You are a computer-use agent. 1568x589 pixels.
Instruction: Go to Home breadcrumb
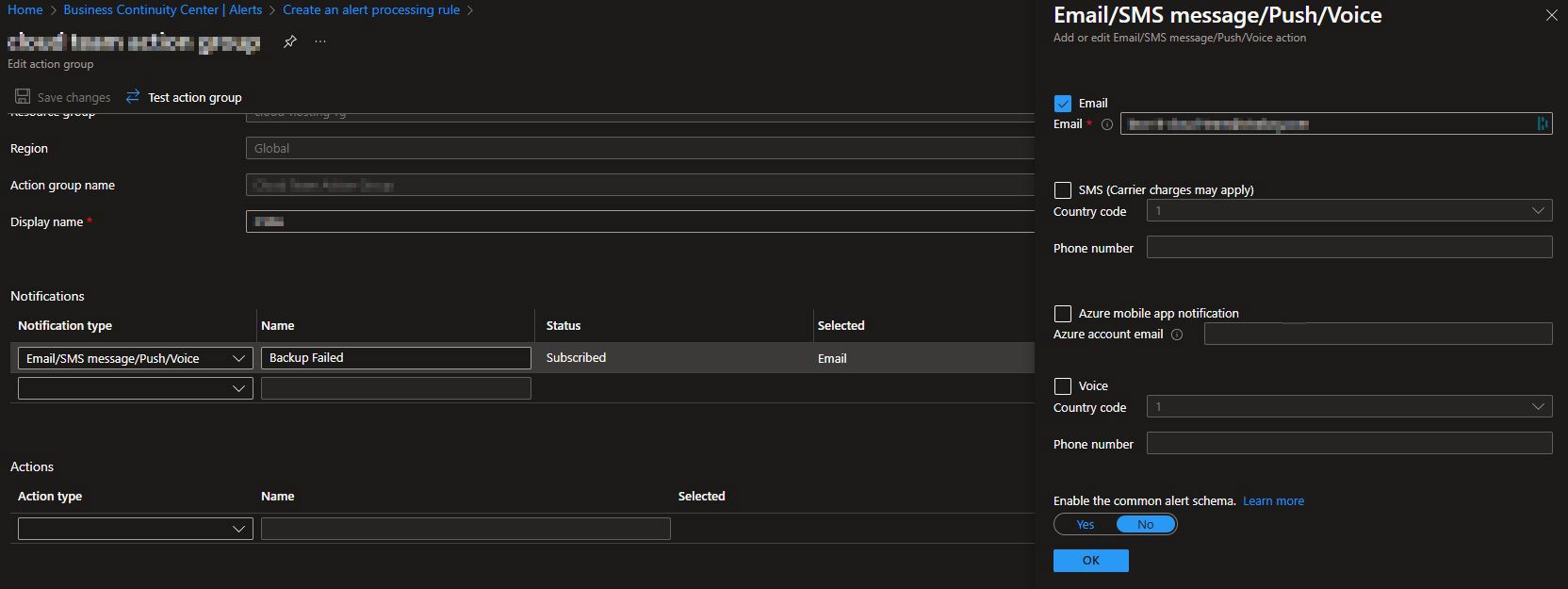(x=25, y=9)
